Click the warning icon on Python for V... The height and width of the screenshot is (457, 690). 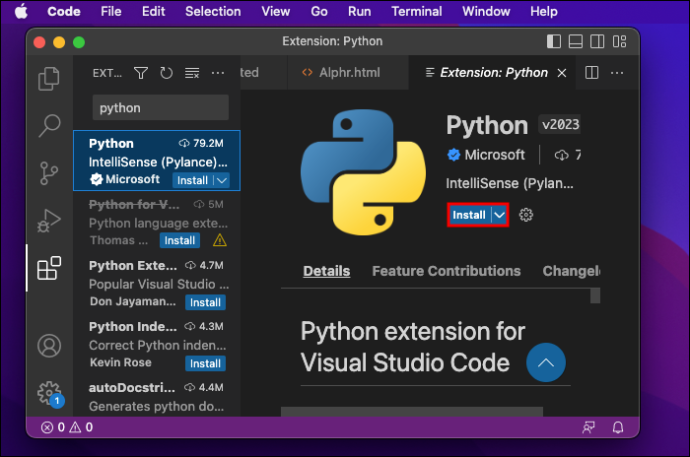coord(220,240)
